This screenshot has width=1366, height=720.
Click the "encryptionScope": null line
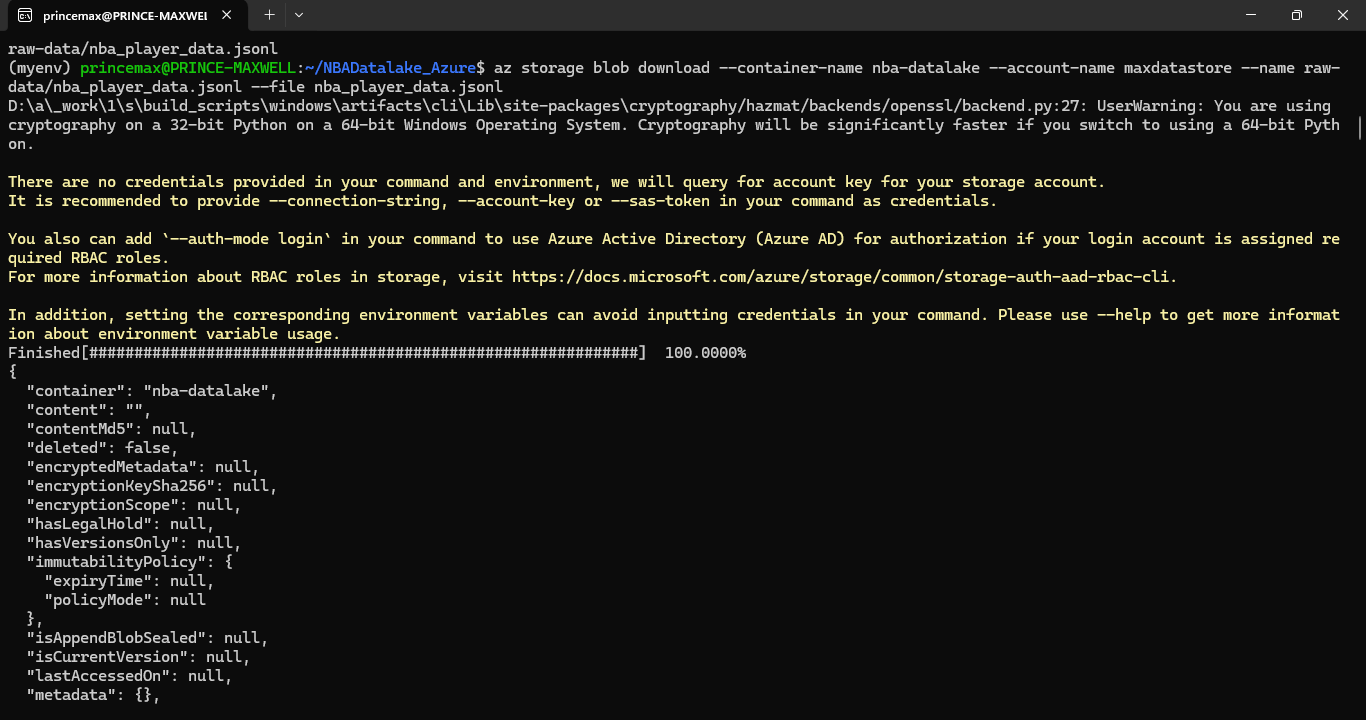(134, 505)
